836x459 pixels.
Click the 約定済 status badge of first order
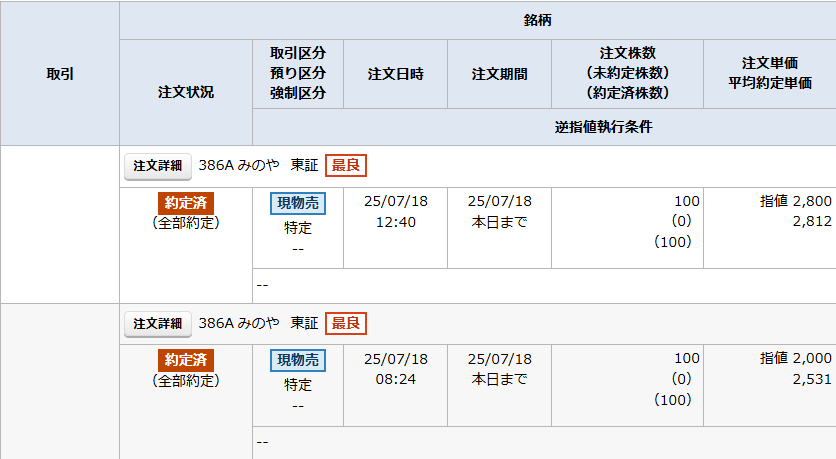click(x=186, y=203)
